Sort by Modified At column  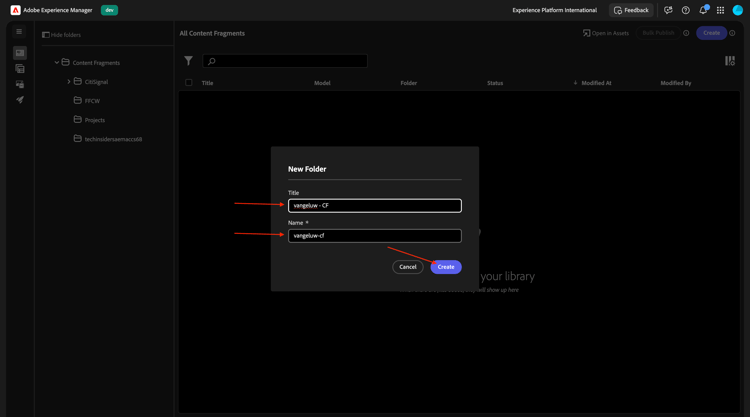coord(596,83)
